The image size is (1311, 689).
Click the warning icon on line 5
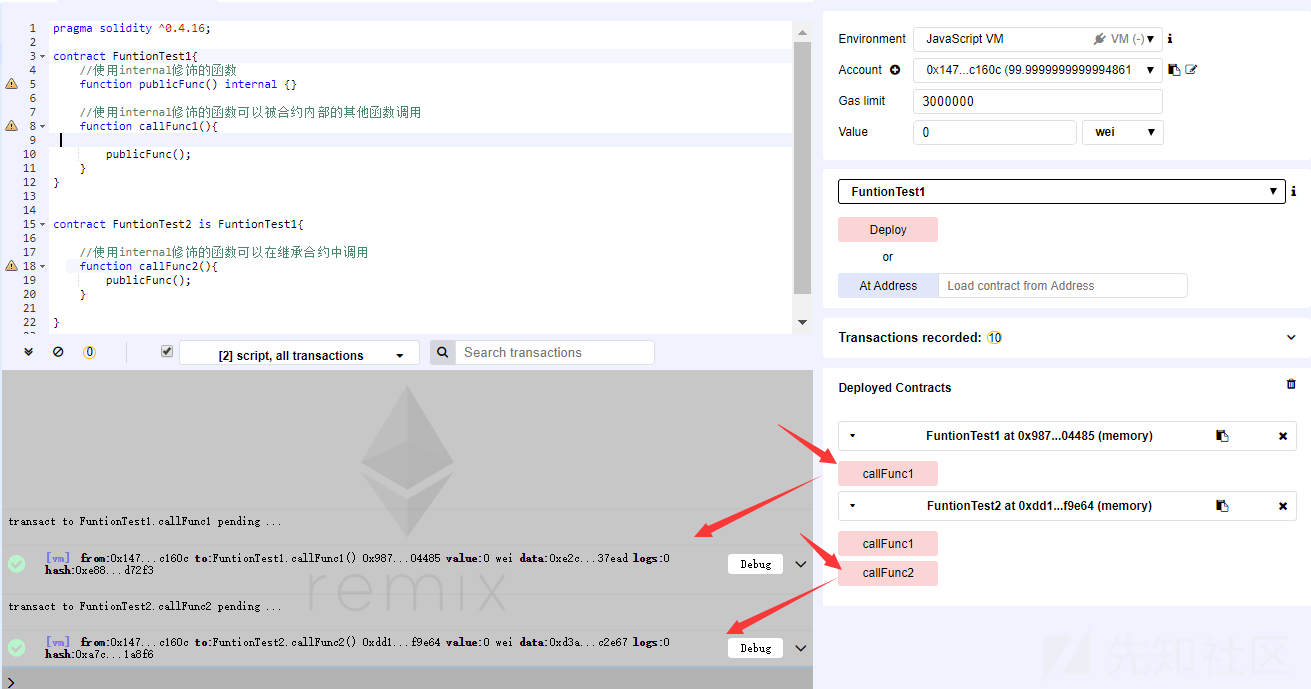[12, 84]
